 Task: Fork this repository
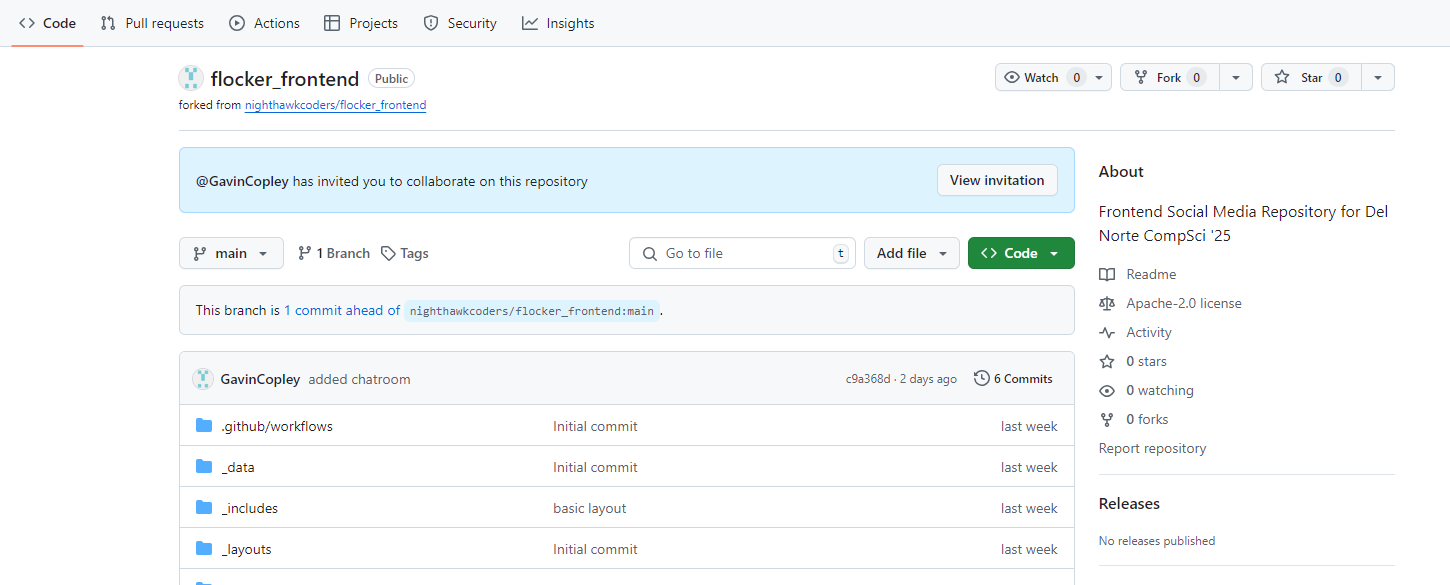(1168, 77)
